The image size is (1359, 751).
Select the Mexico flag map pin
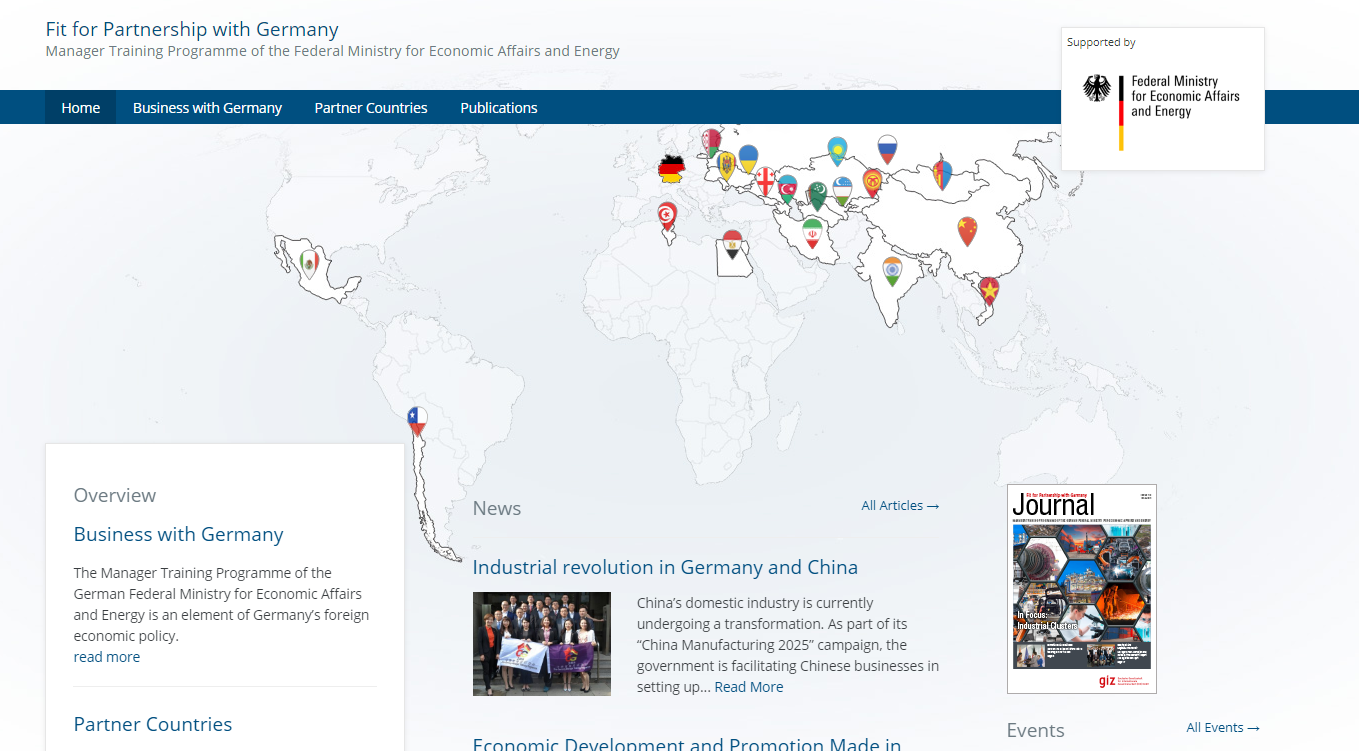coord(309,264)
